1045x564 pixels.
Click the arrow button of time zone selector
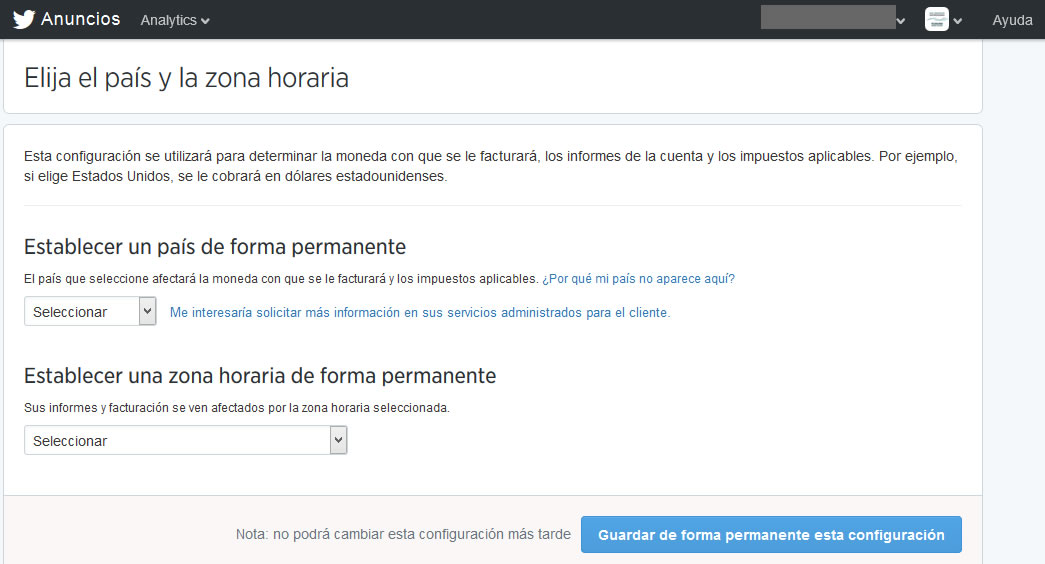click(338, 440)
